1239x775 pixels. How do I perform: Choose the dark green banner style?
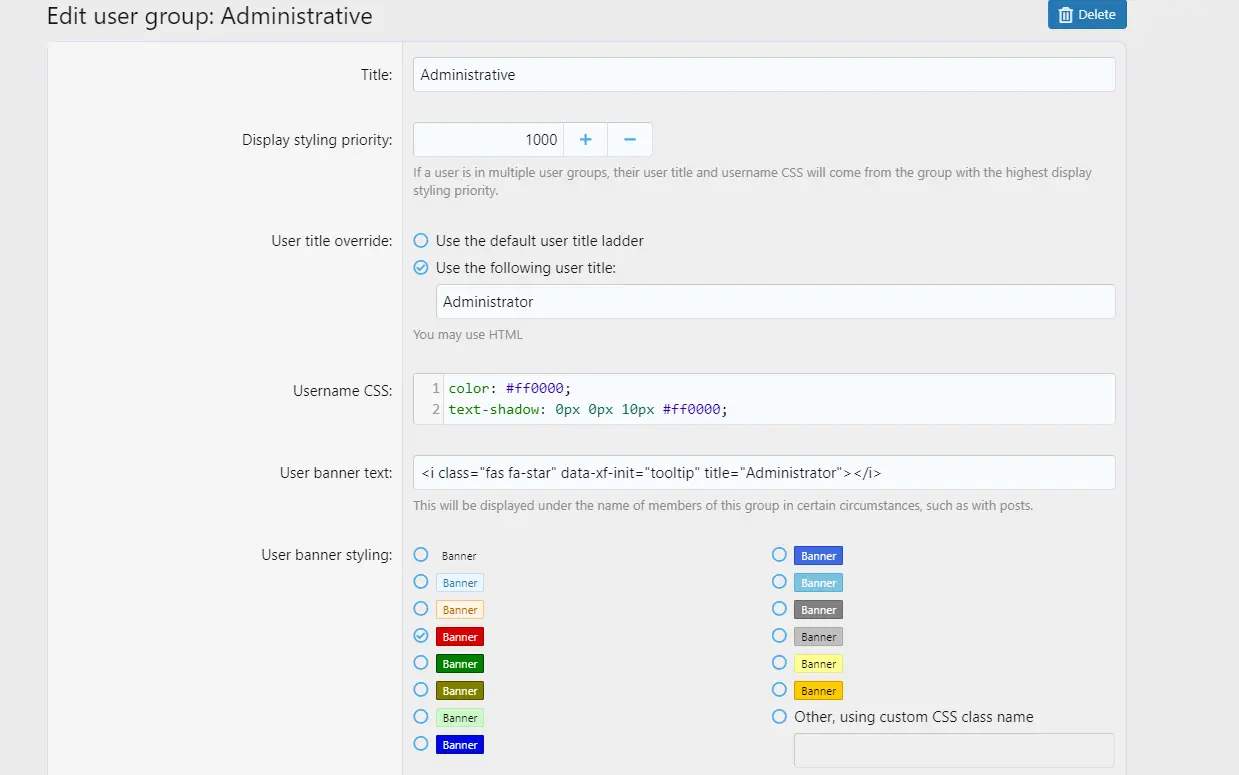(421, 663)
